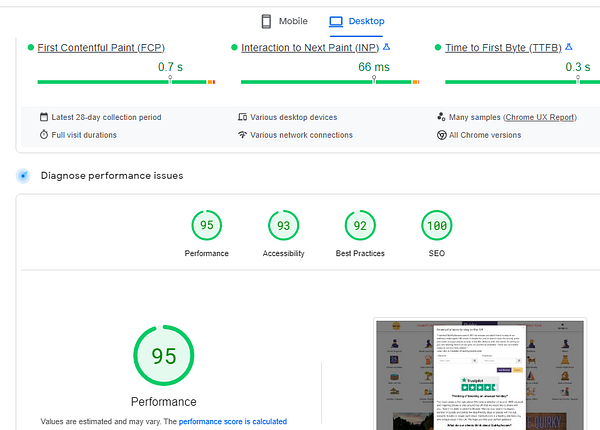Click the large Performance title below gauge
Image resolution: width=600 pixels, height=430 pixels.
click(x=164, y=402)
